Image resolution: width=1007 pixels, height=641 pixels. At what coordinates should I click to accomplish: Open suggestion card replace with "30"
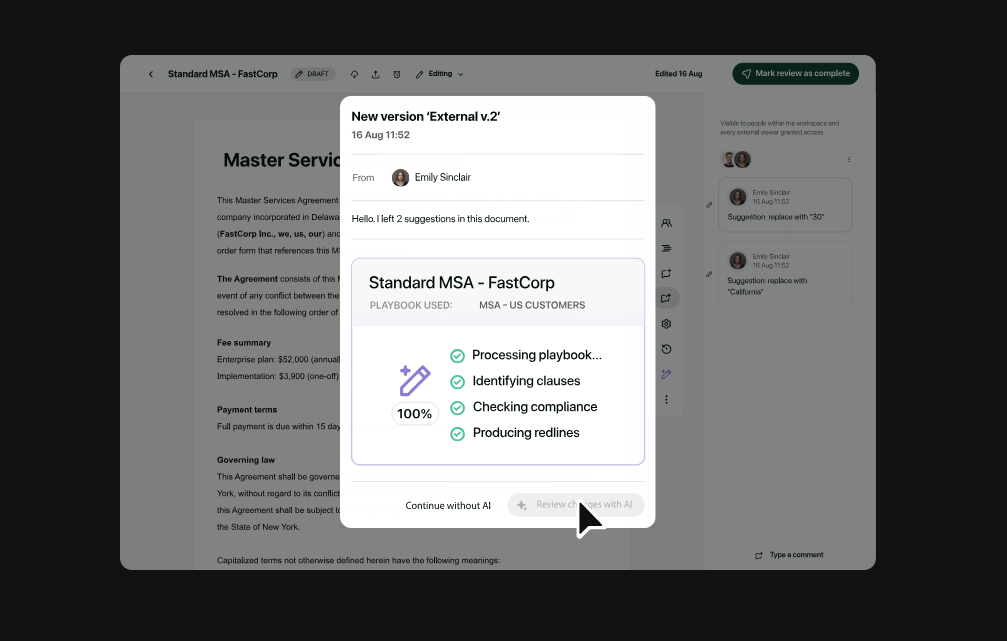[x=785, y=205]
